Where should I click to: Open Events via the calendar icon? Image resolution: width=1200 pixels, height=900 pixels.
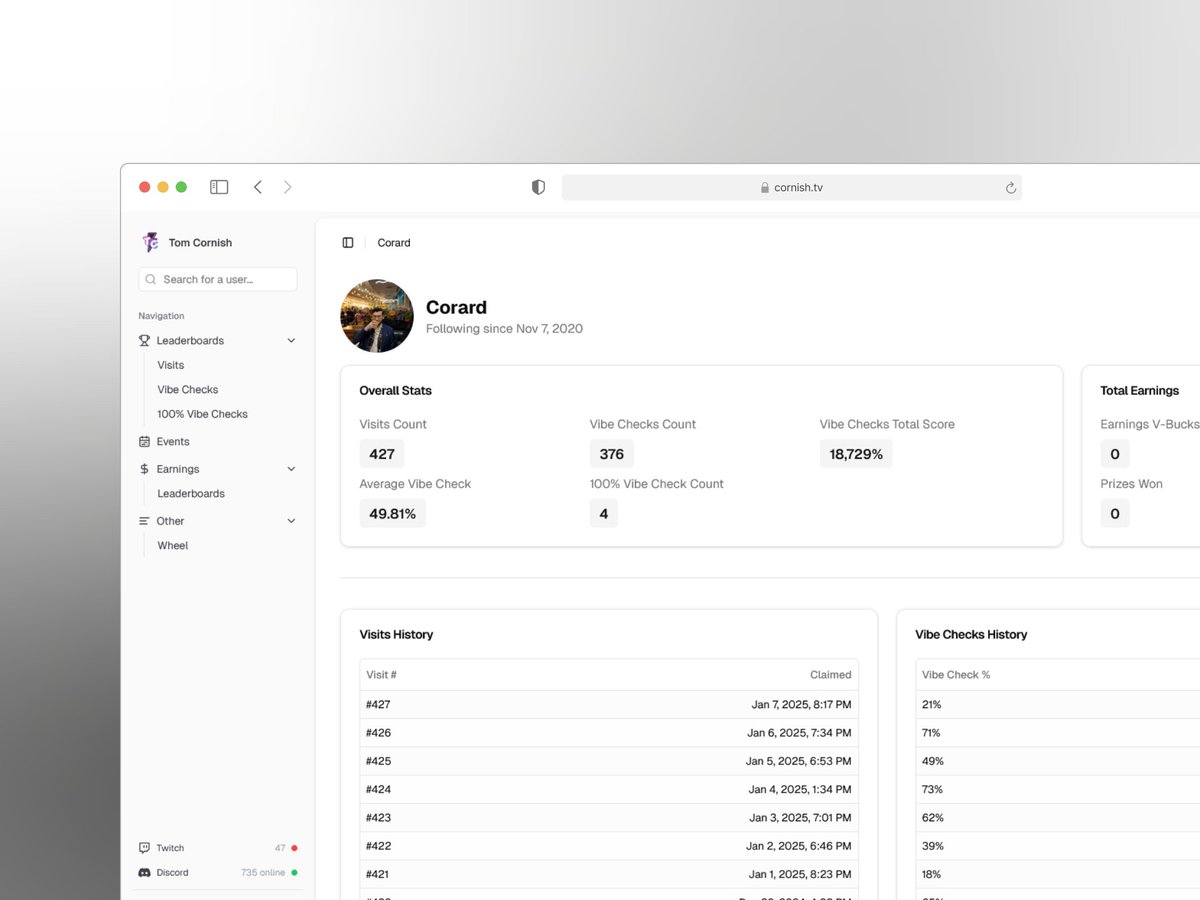[x=145, y=441]
